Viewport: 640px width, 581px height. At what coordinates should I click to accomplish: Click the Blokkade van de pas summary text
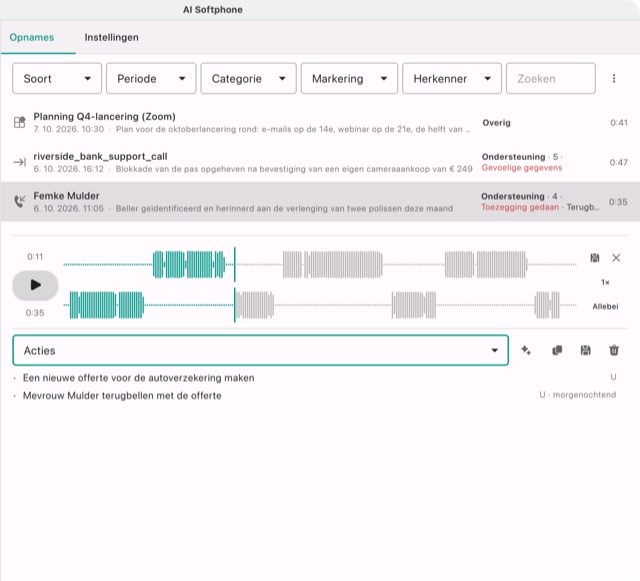click(294, 169)
